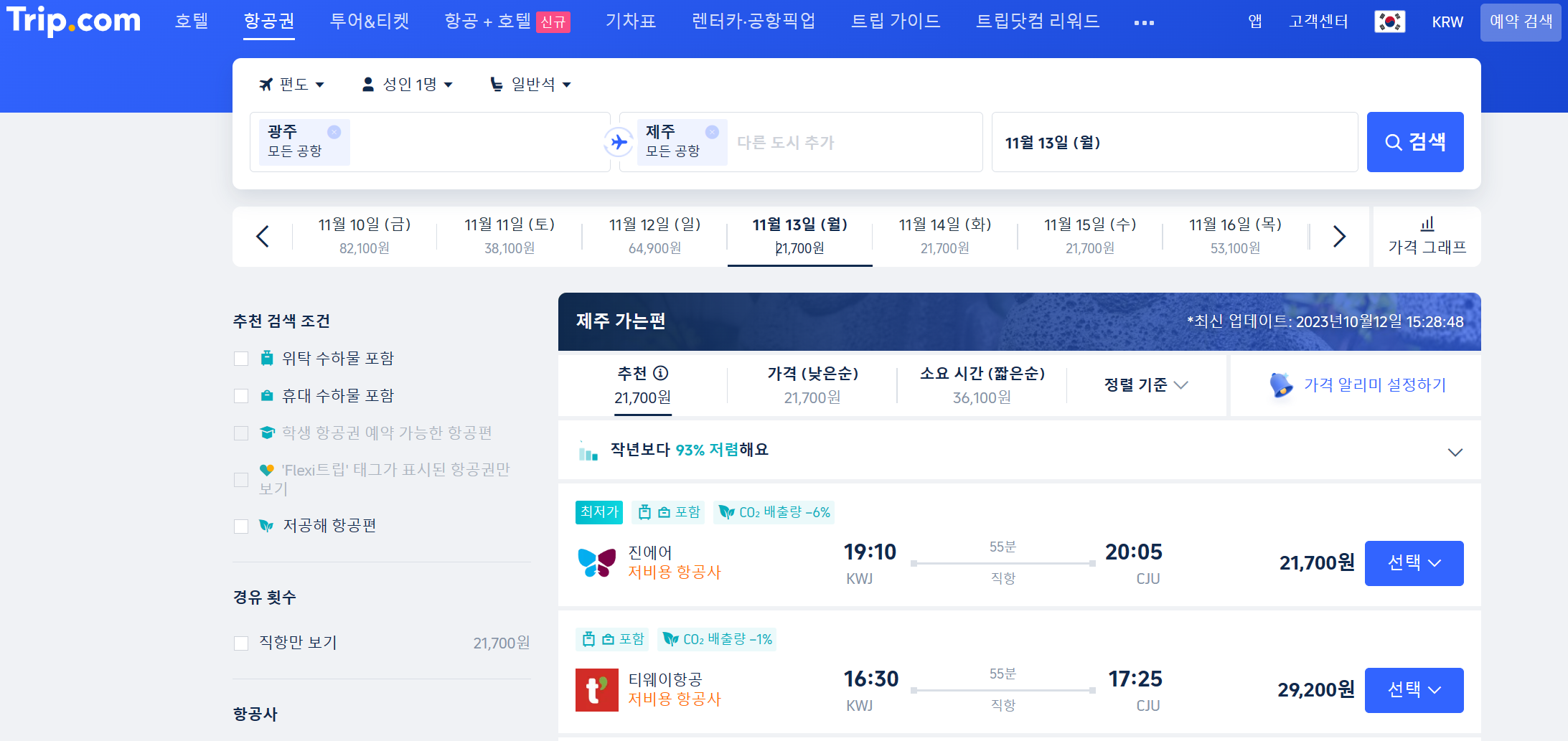Open the adult passenger count dropdown
The width and height of the screenshot is (1568, 741).
tap(407, 84)
